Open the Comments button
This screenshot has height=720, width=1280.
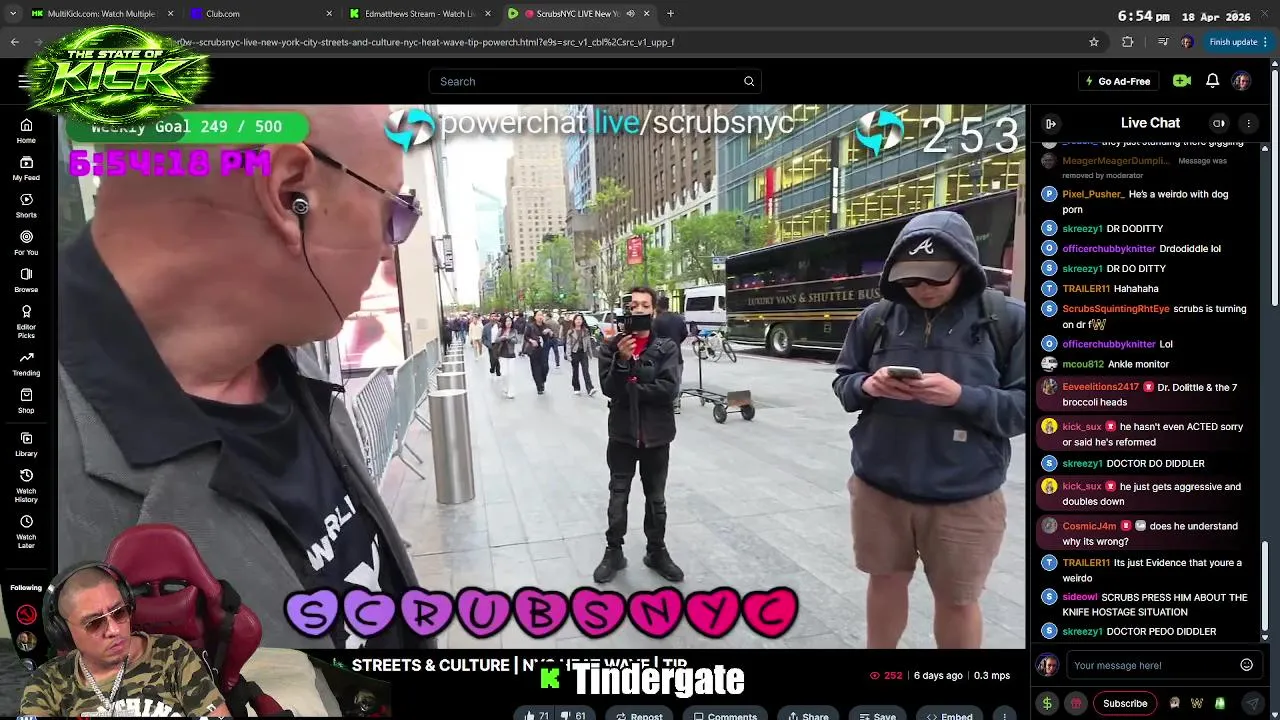pyautogui.click(x=725, y=716)
